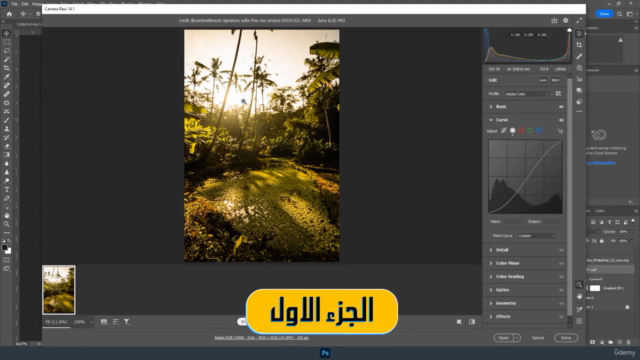640x360 pixels.
Task: Select the Brush tool
Action: pos(7,120)
